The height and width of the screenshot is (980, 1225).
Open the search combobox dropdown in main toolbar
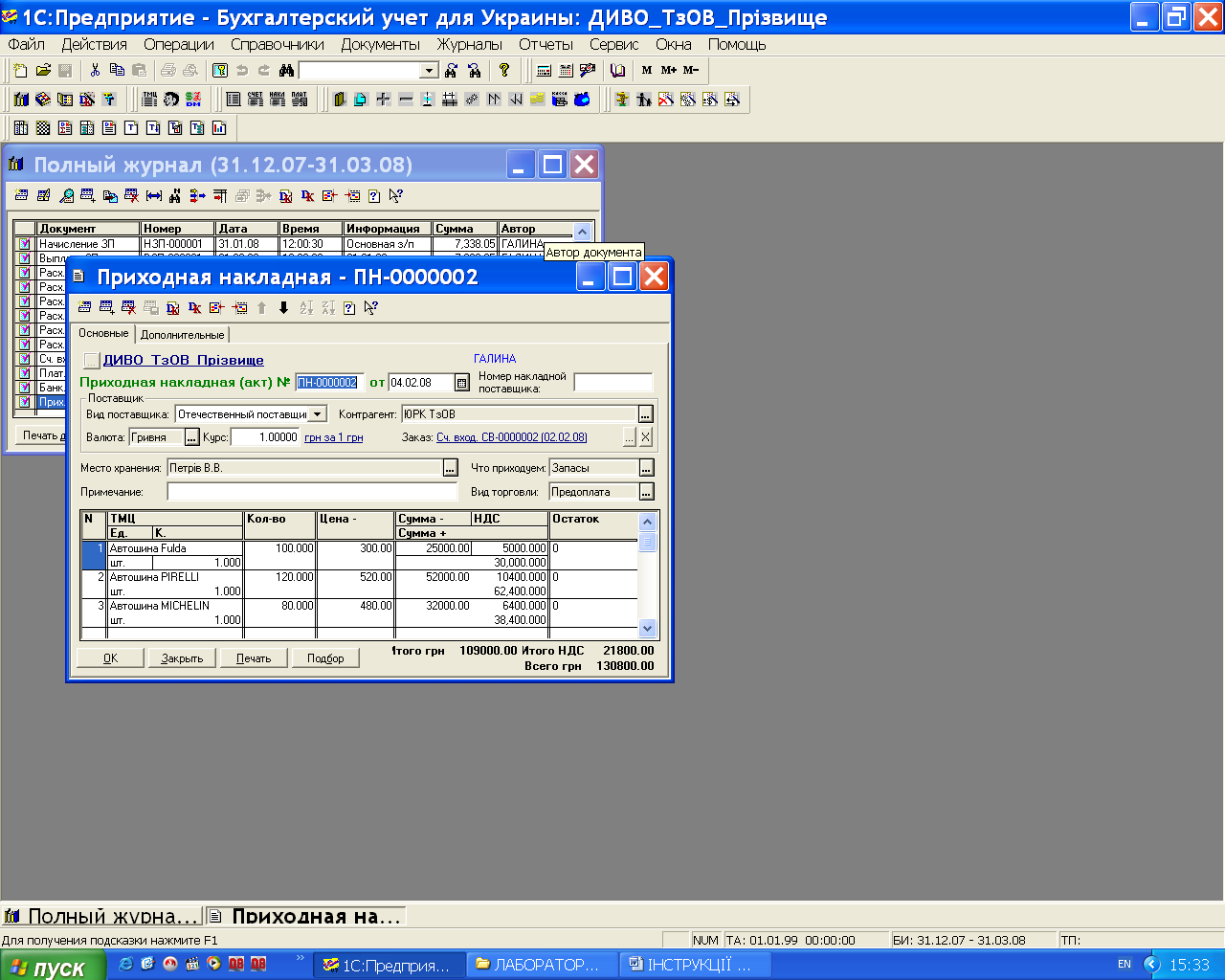pos(429,70)
